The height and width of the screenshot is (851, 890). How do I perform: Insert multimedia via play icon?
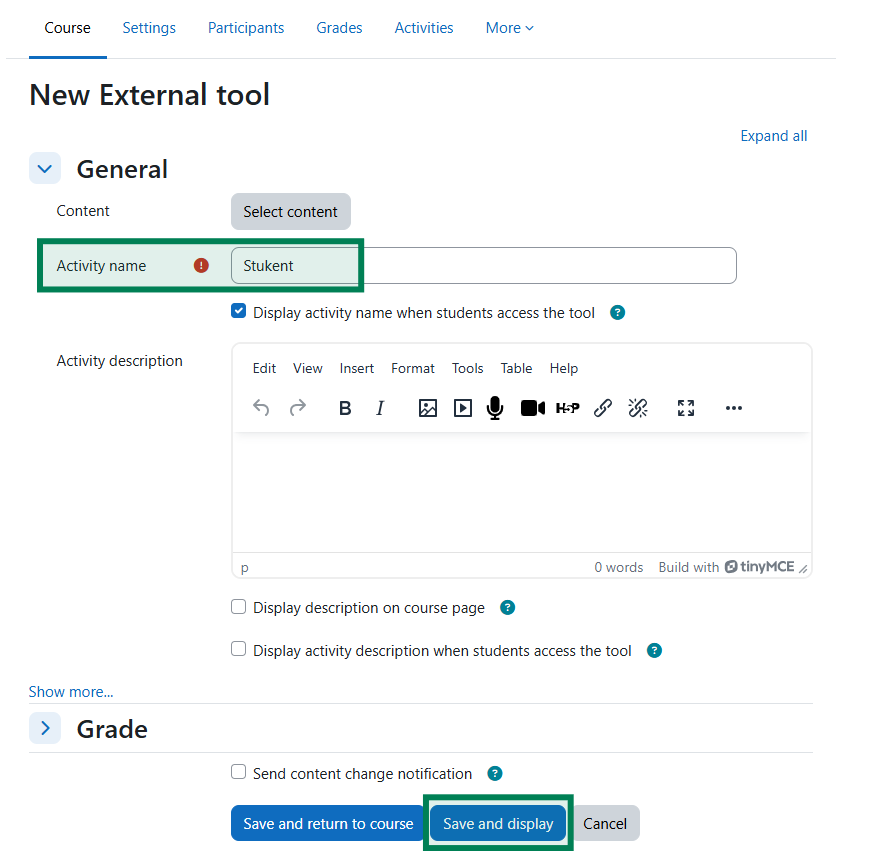(x=463, y=408)
